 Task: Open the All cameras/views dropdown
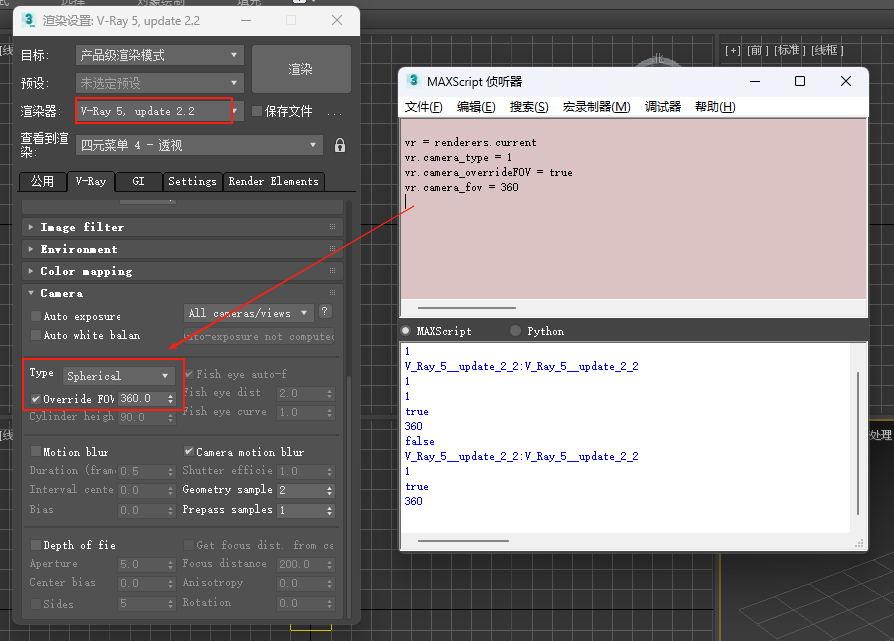249,313
